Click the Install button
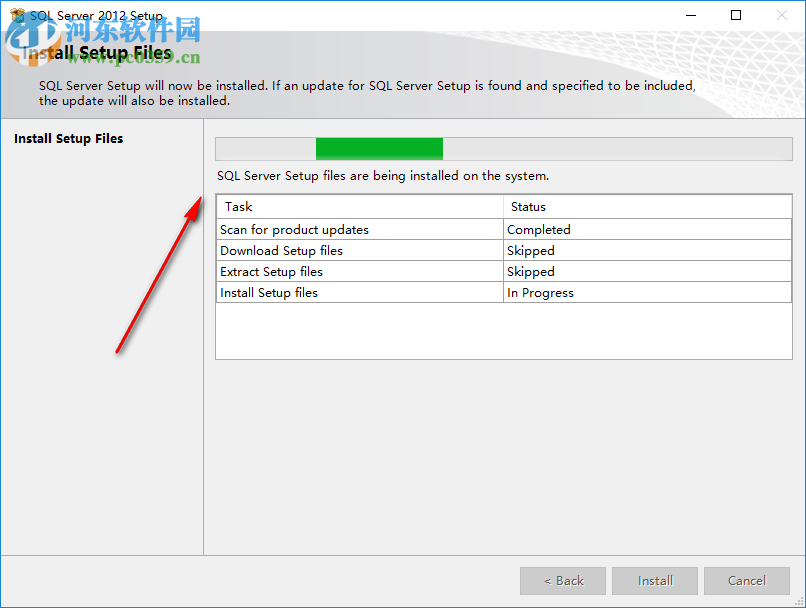Image resolution: width=806 pixels, height=608 pixels. tap(655, 581)
